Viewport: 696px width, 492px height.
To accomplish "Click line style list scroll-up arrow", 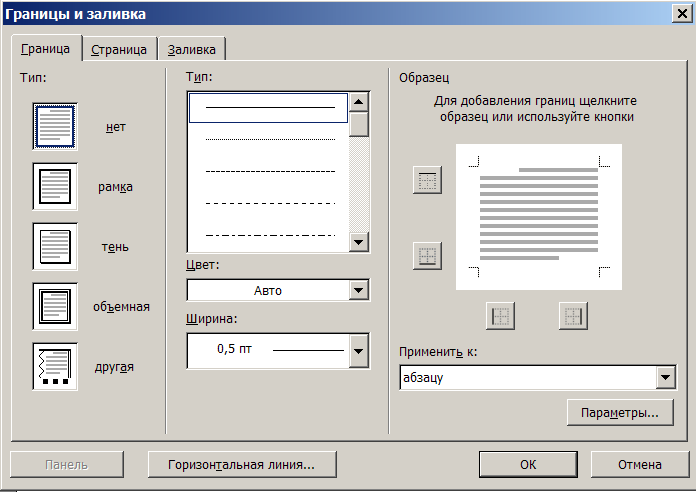I will [x=359, y=102].
